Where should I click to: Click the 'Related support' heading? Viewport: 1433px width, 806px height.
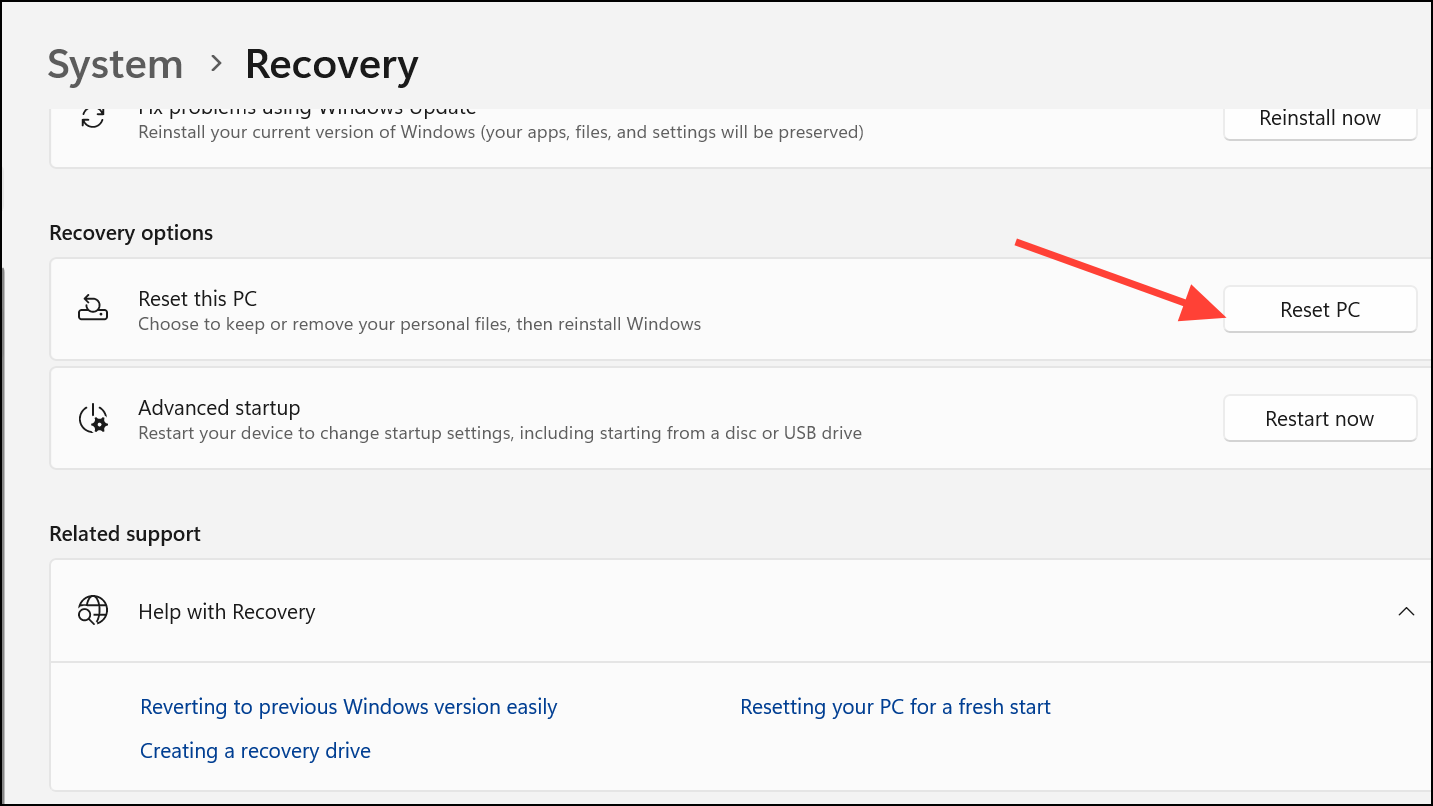coord(125,534)
